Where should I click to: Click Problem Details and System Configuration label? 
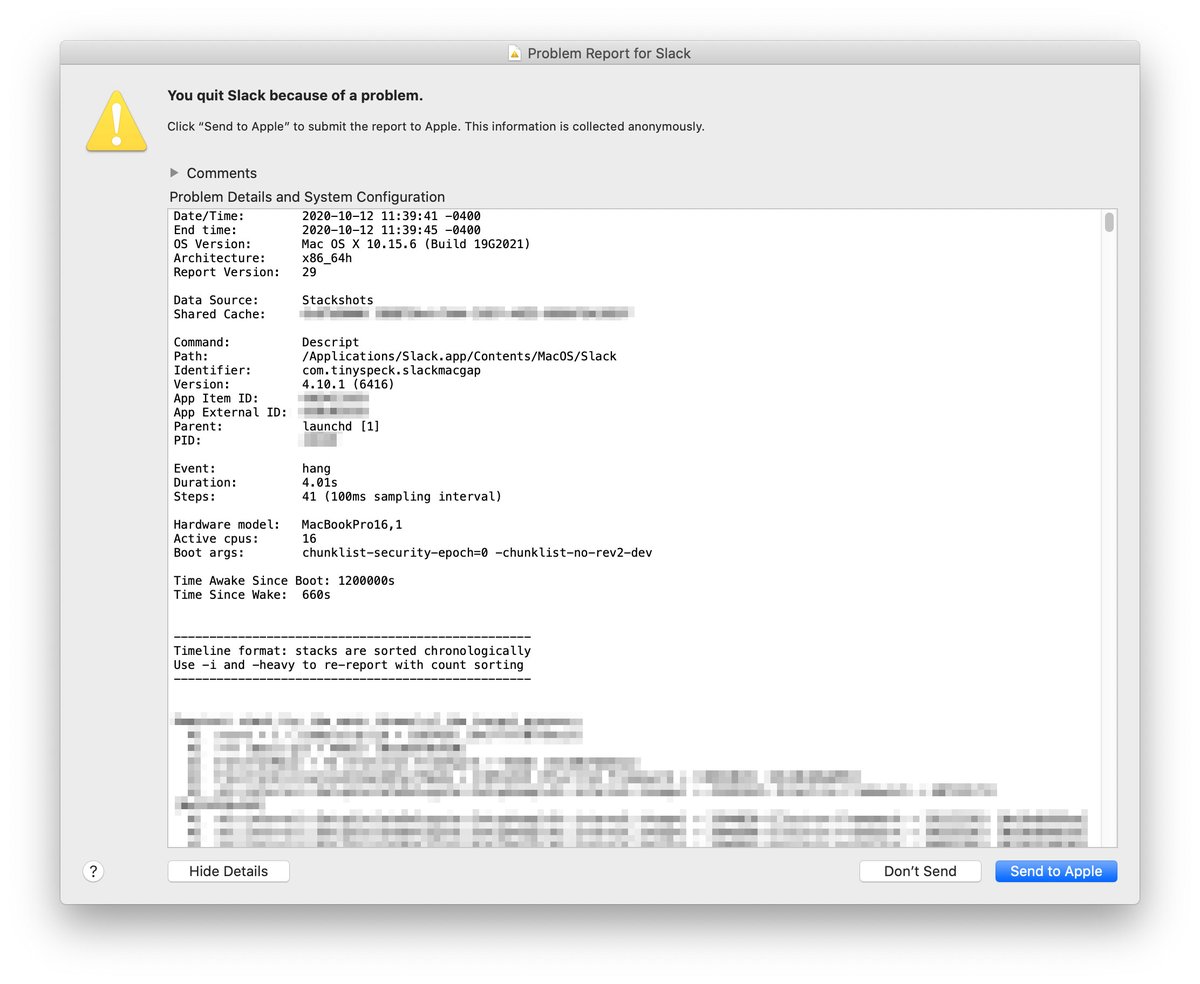[x=307, y=197]
